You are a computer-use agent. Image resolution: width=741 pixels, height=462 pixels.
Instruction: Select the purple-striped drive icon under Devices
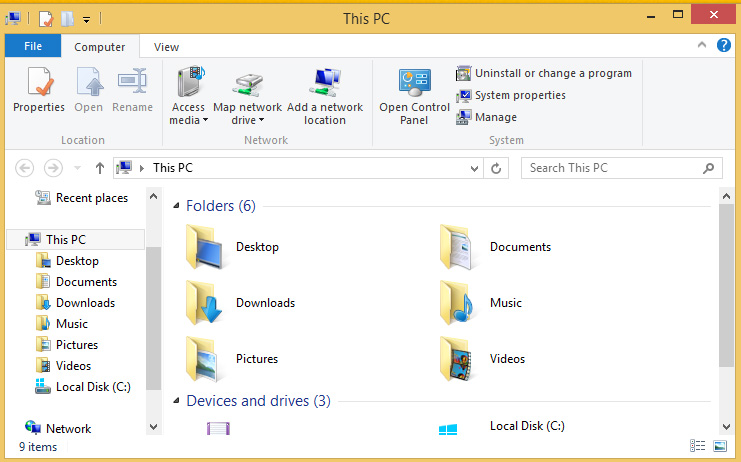(218, 428)
